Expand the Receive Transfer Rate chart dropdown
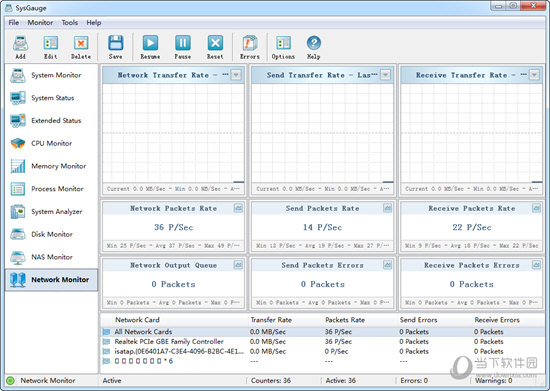 pos(535,75)
